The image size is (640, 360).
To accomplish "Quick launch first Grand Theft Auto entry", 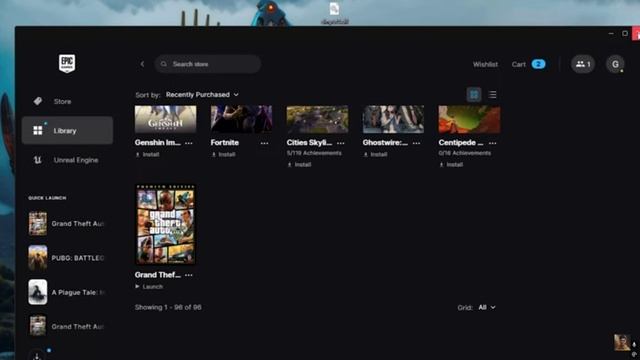I will [x=67, y=224].
